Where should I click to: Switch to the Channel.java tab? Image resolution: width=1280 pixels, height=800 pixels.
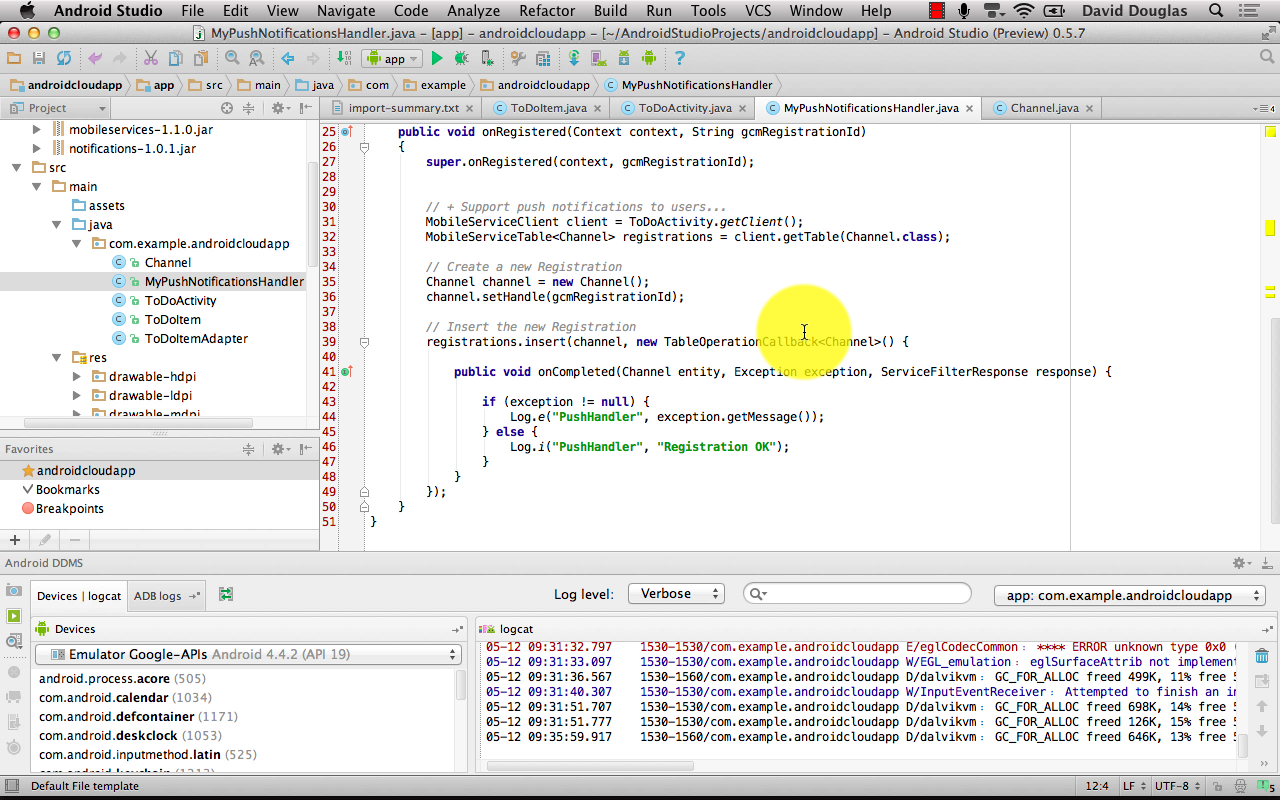click(1044, 108)
